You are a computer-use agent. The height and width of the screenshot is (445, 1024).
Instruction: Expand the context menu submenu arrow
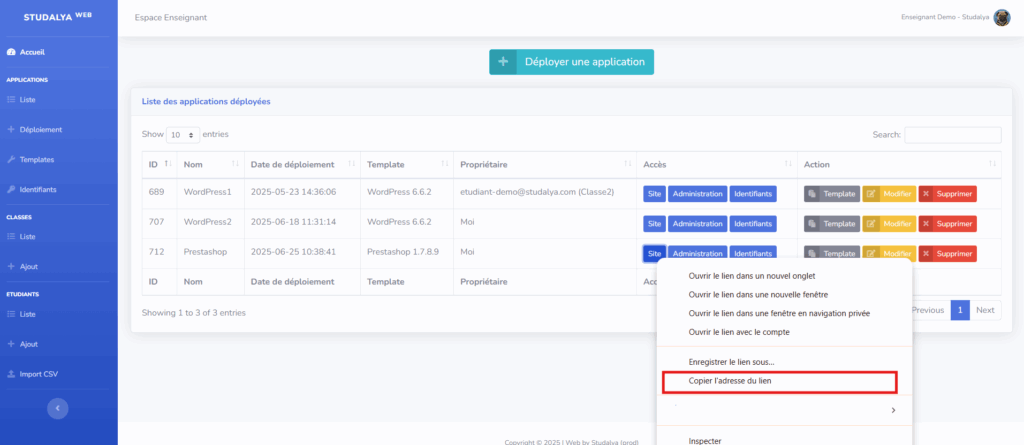click(892, 410)
